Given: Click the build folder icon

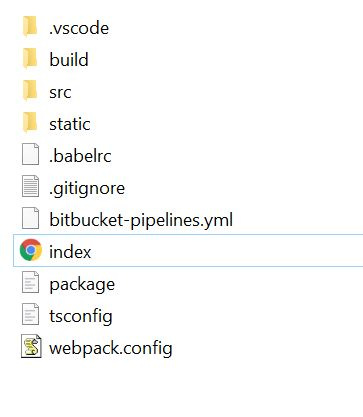Looking at the screenshot, I should [x=30, y=59].
